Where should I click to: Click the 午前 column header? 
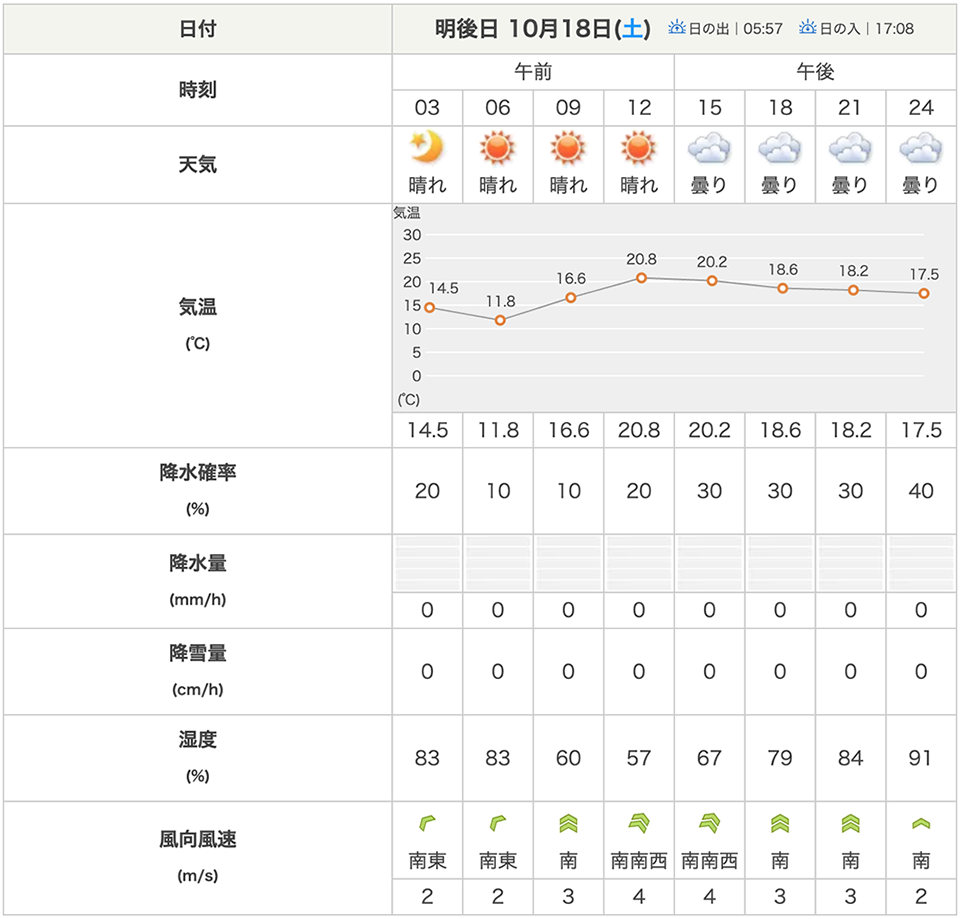[x=533, y=72]
